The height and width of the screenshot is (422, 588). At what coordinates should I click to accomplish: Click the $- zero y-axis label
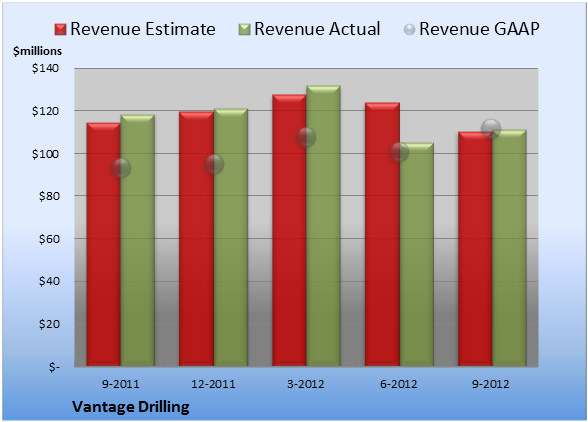[54, 367]
